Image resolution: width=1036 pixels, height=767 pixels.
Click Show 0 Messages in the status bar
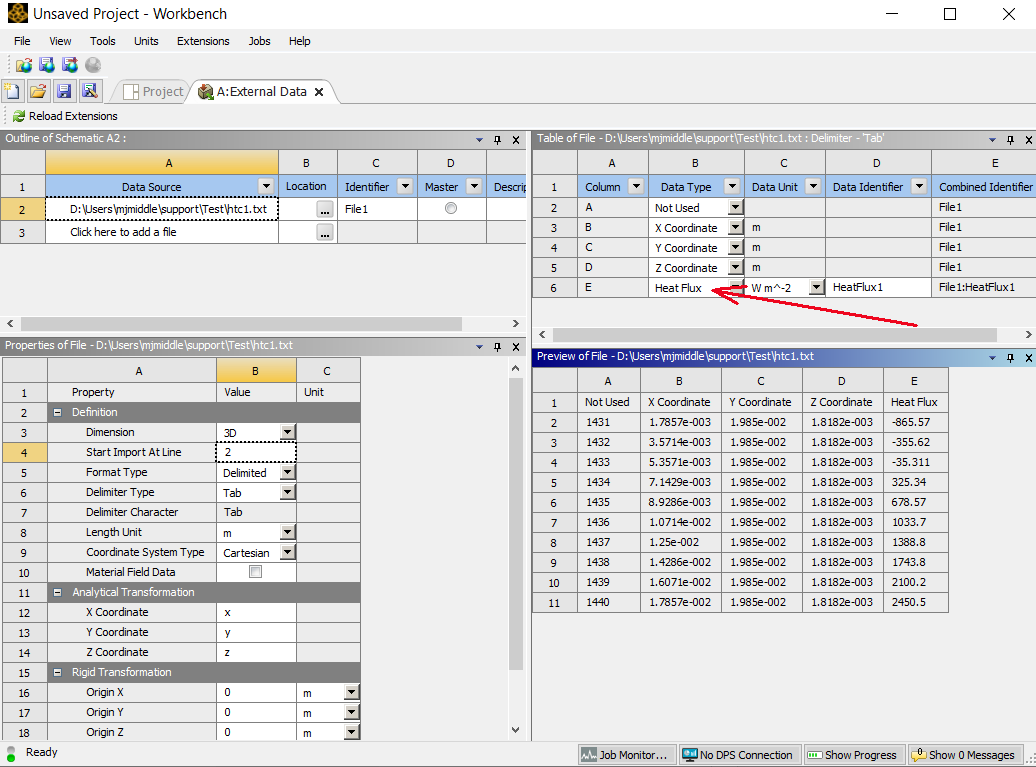tap(964, 755)
